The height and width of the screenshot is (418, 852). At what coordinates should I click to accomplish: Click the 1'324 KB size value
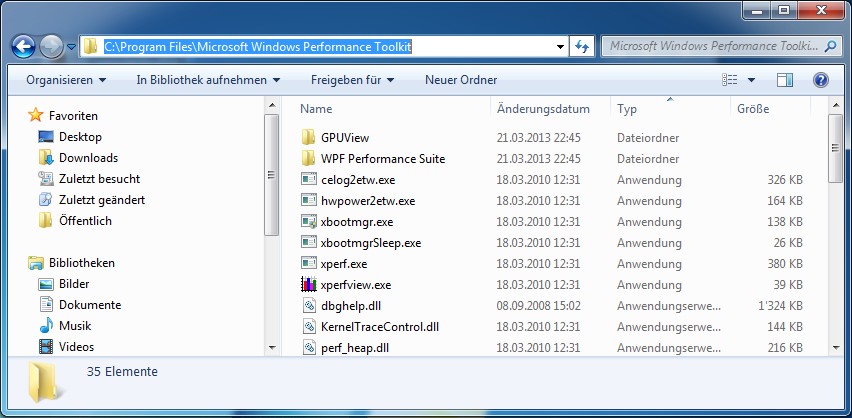pyautogui.click(x=780, y=306)
